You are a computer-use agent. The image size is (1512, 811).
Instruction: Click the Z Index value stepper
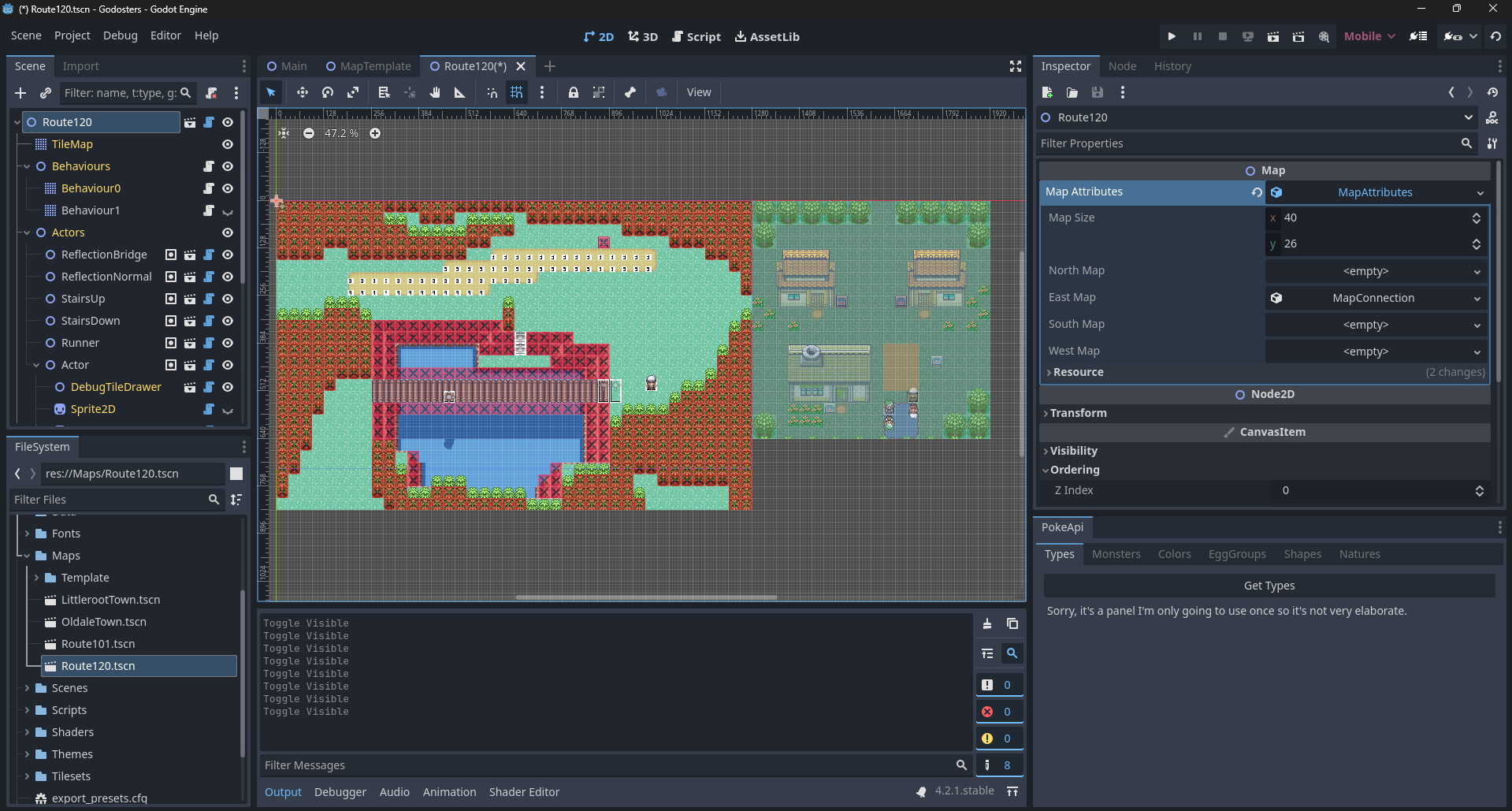pos(1479,490)
